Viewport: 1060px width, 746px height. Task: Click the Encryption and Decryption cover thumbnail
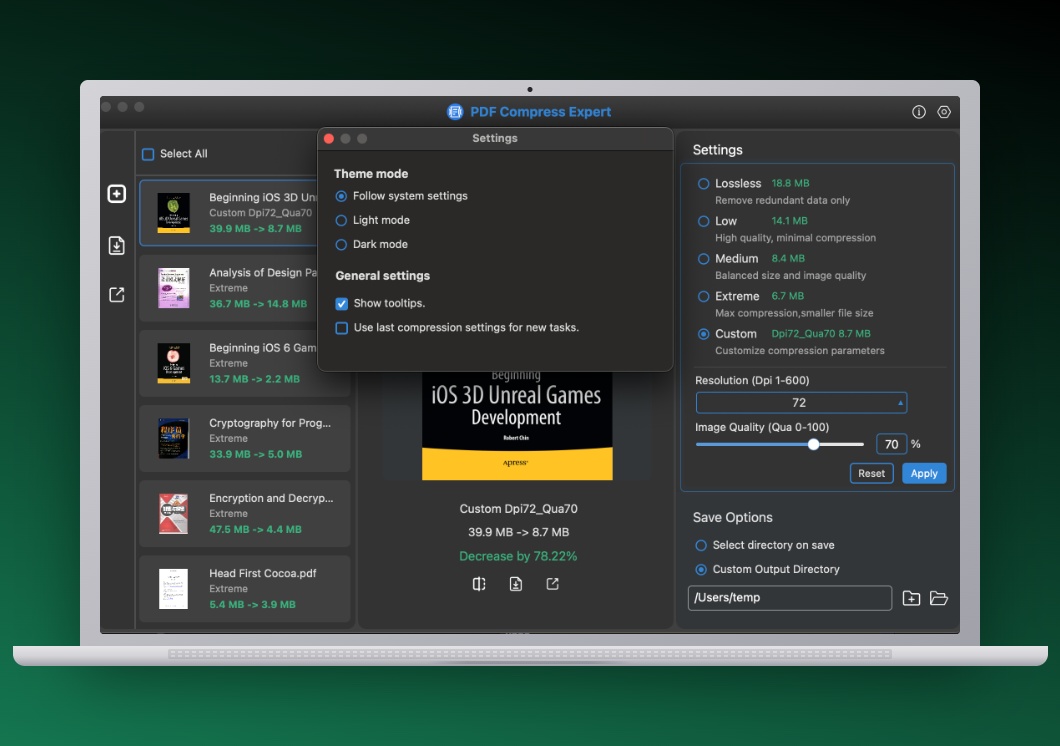click(x=174, y=514)
